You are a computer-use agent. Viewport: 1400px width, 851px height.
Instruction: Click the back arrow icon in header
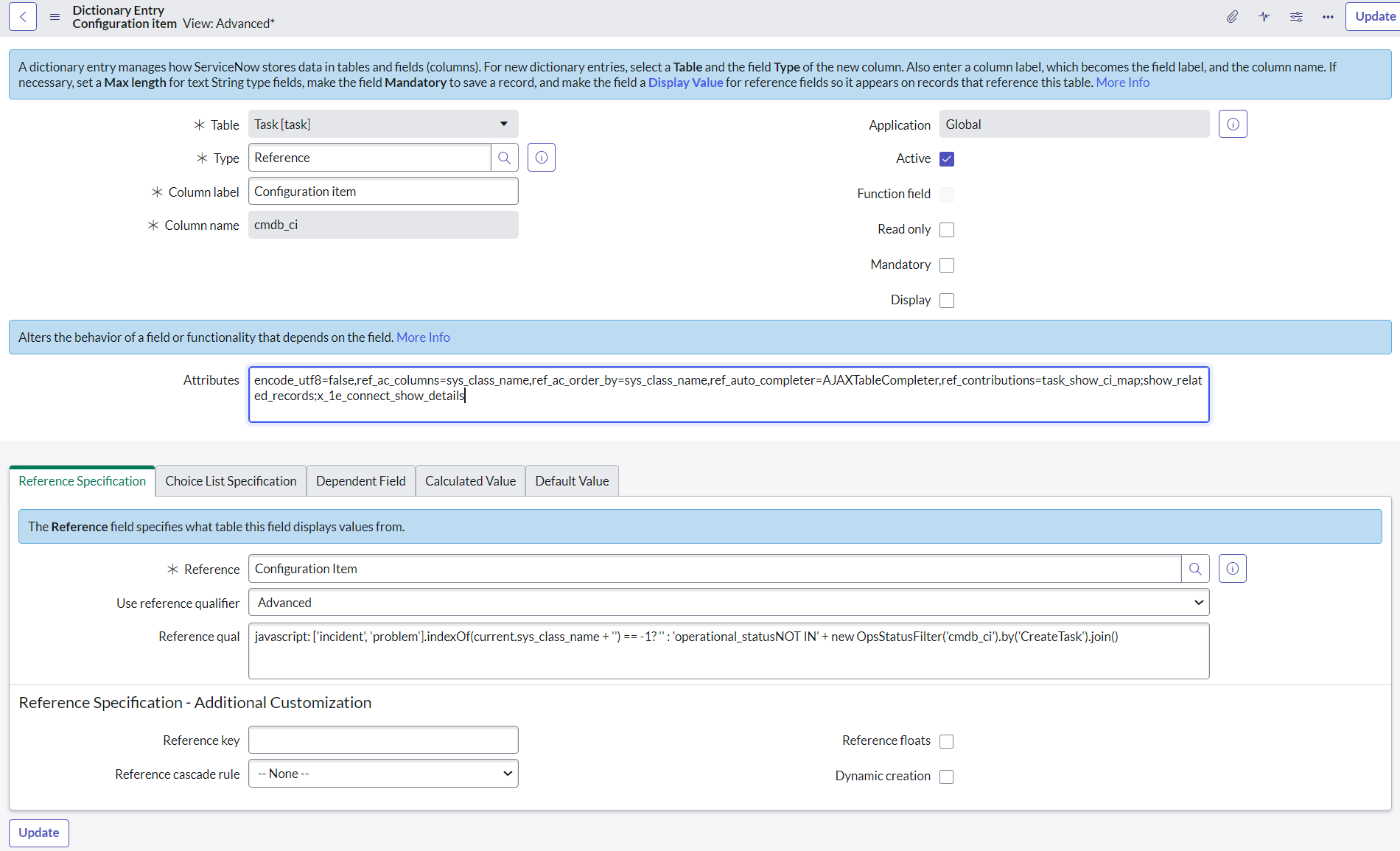pyautogui.click(x=23, y=17)
